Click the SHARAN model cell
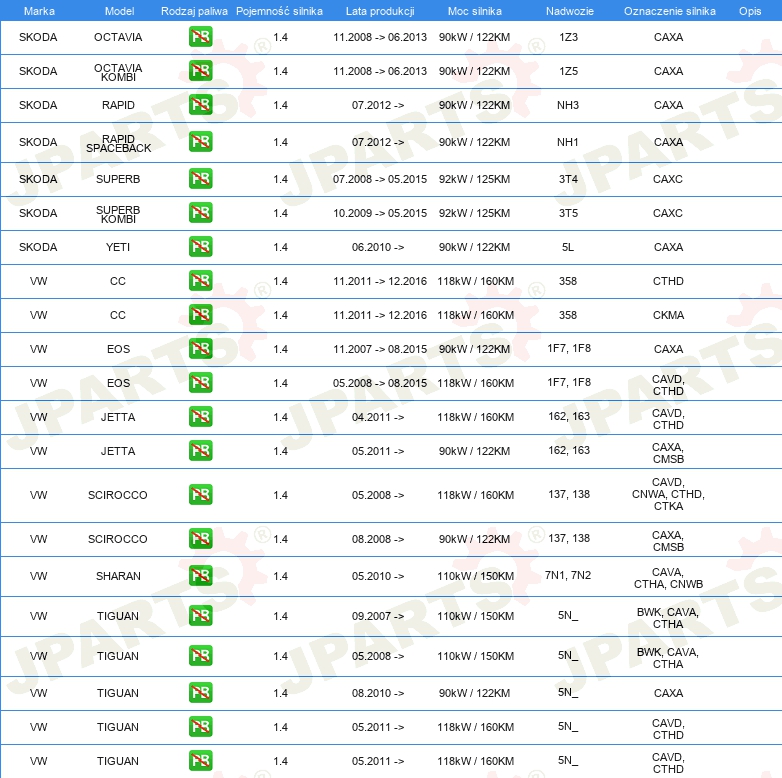Screen dimensions: 782x778 tap(118, 576)
